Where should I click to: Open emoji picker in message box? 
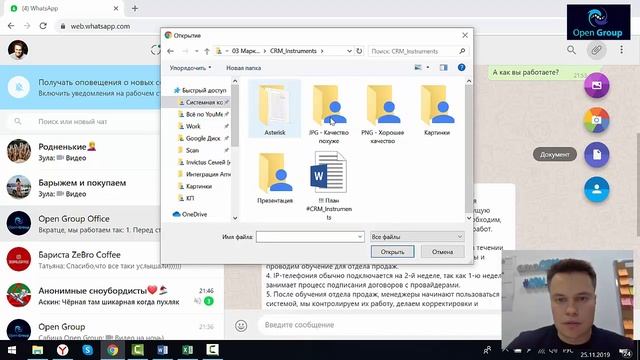pyautogui.click(x=241, y=325)
